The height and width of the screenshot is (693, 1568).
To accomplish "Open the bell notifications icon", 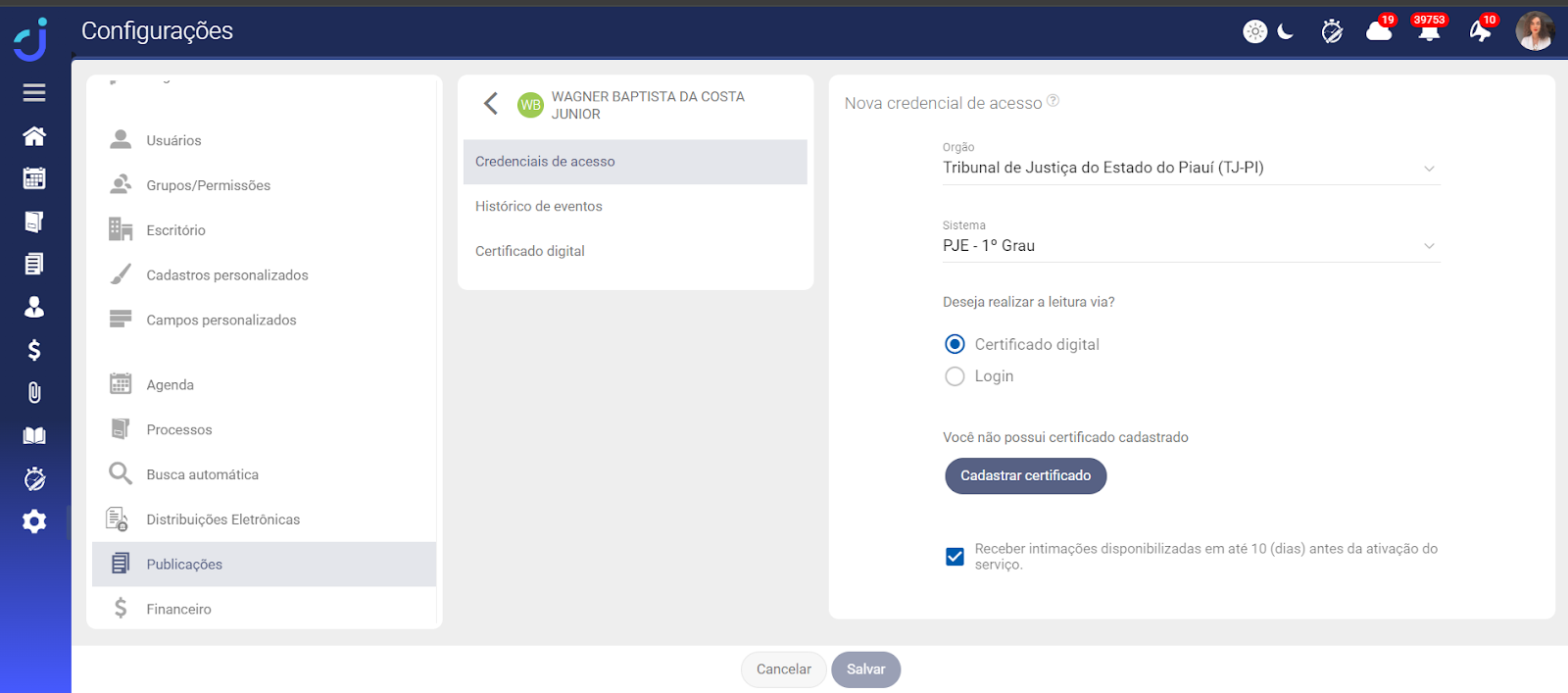I will [x=1429, y=31].
